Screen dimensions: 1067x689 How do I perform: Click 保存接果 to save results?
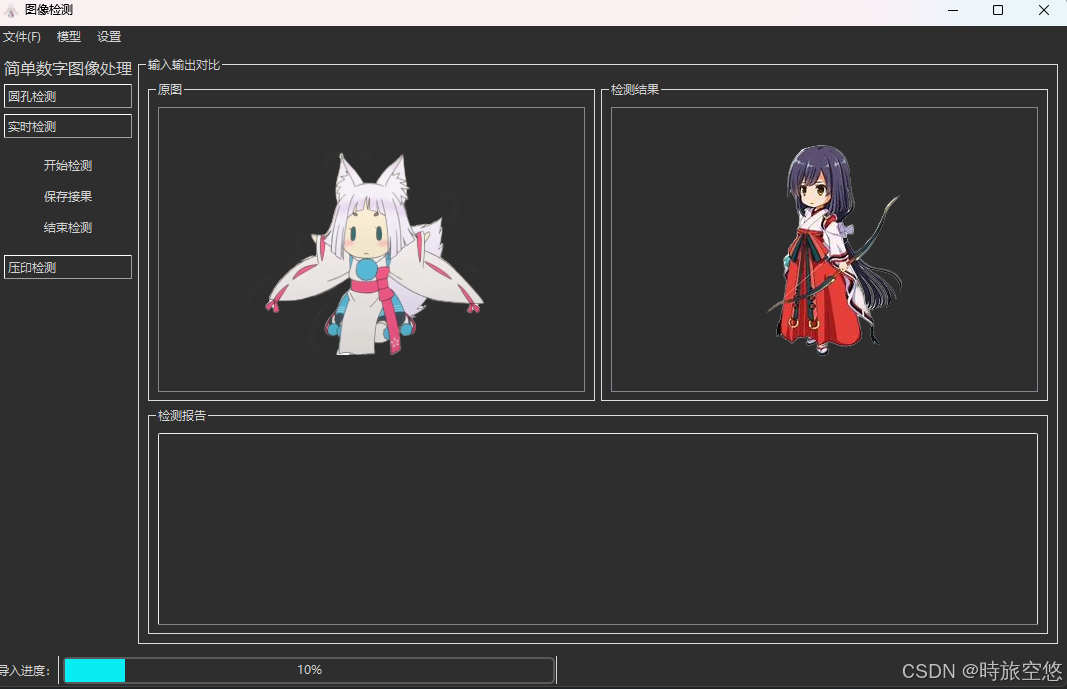point(68,197)
